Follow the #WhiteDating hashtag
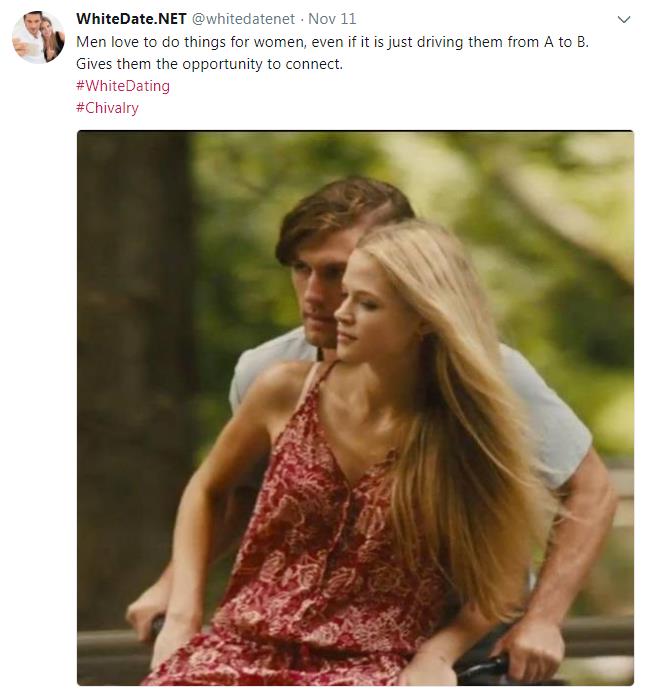 point(123,86)
